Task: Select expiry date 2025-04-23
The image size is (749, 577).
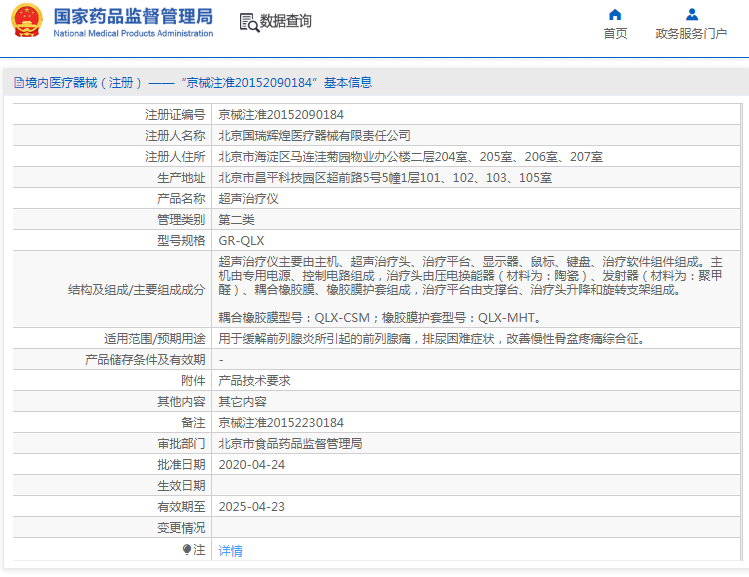Action: pyautogui.click(x=252, y=507)
